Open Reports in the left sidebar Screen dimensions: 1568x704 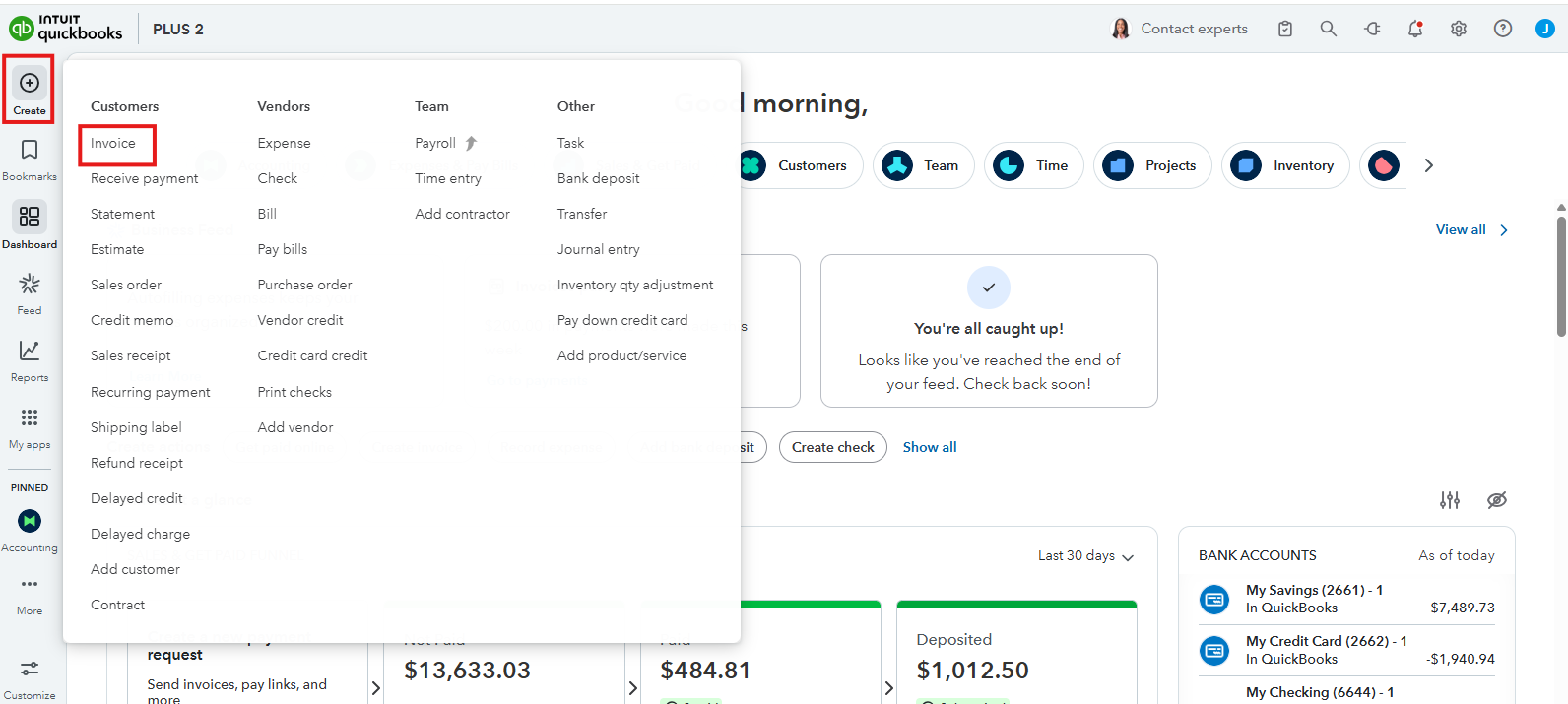pos(30,360)
